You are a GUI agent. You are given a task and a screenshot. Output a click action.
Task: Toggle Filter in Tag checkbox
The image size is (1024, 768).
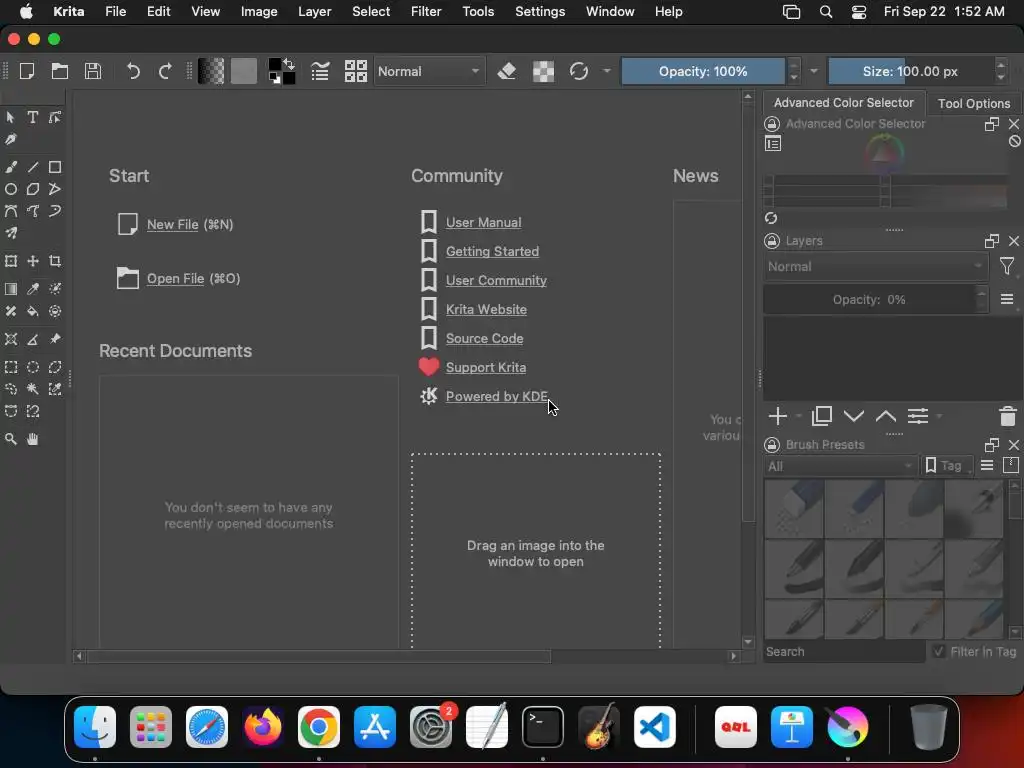[939, 651]
